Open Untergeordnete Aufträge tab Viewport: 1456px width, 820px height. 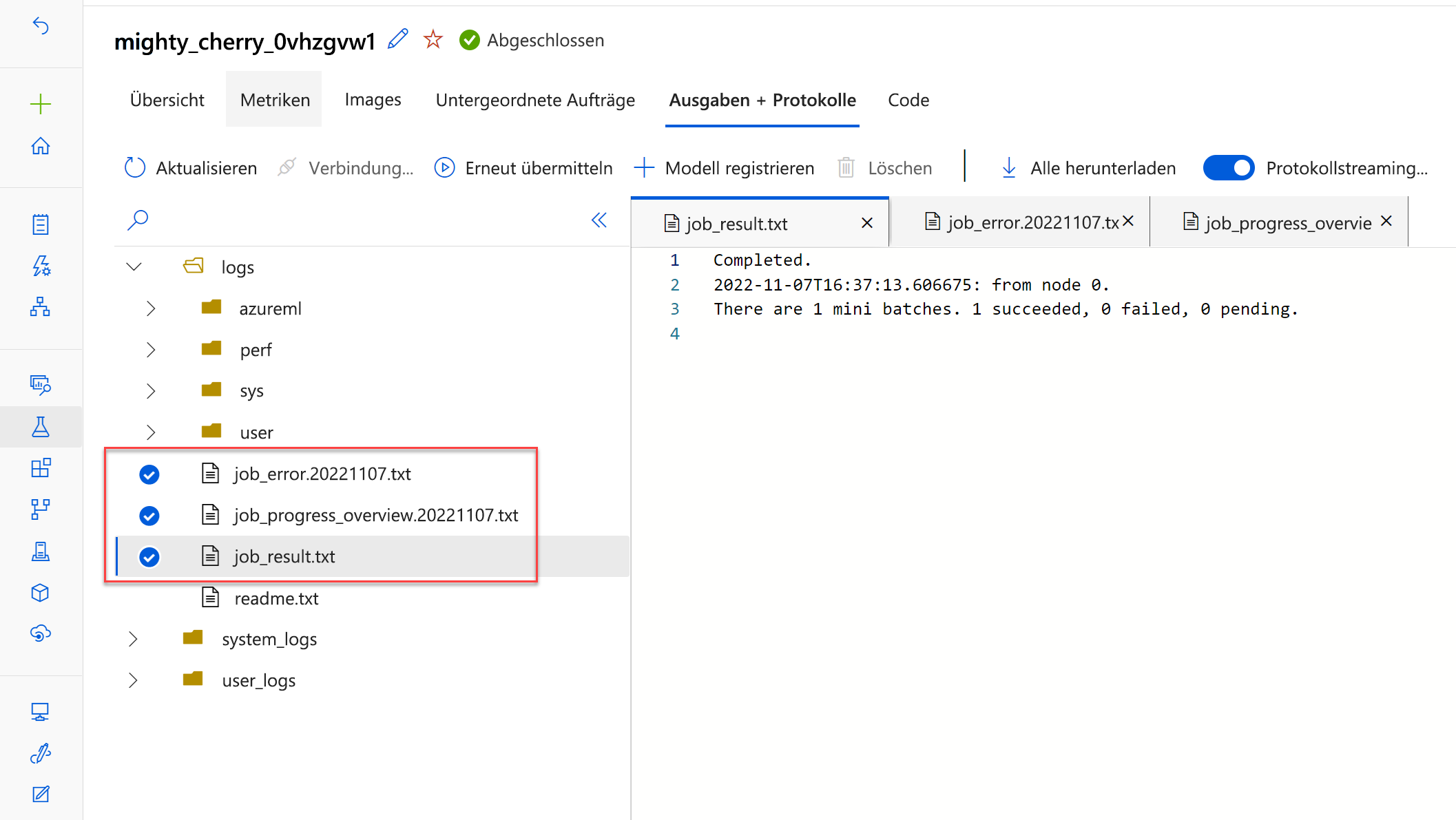535,100
